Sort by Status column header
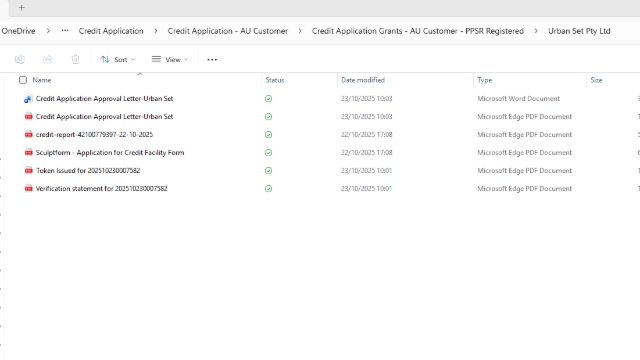Image resolution: width=640 pixels, height=360 pixels. click(275, 80)
